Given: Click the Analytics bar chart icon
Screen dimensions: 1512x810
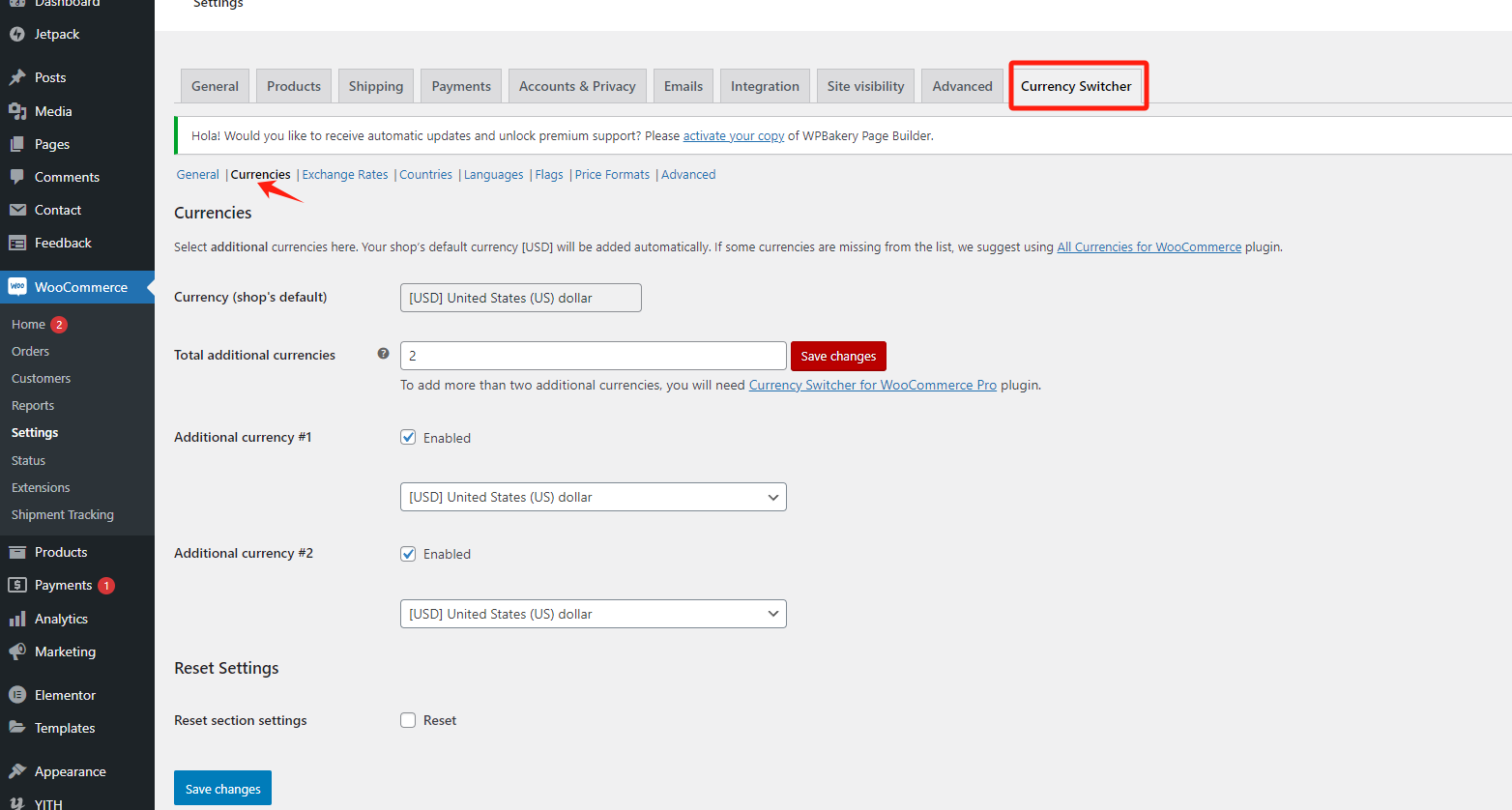Looking at the screenshot, I should (17, 619).
